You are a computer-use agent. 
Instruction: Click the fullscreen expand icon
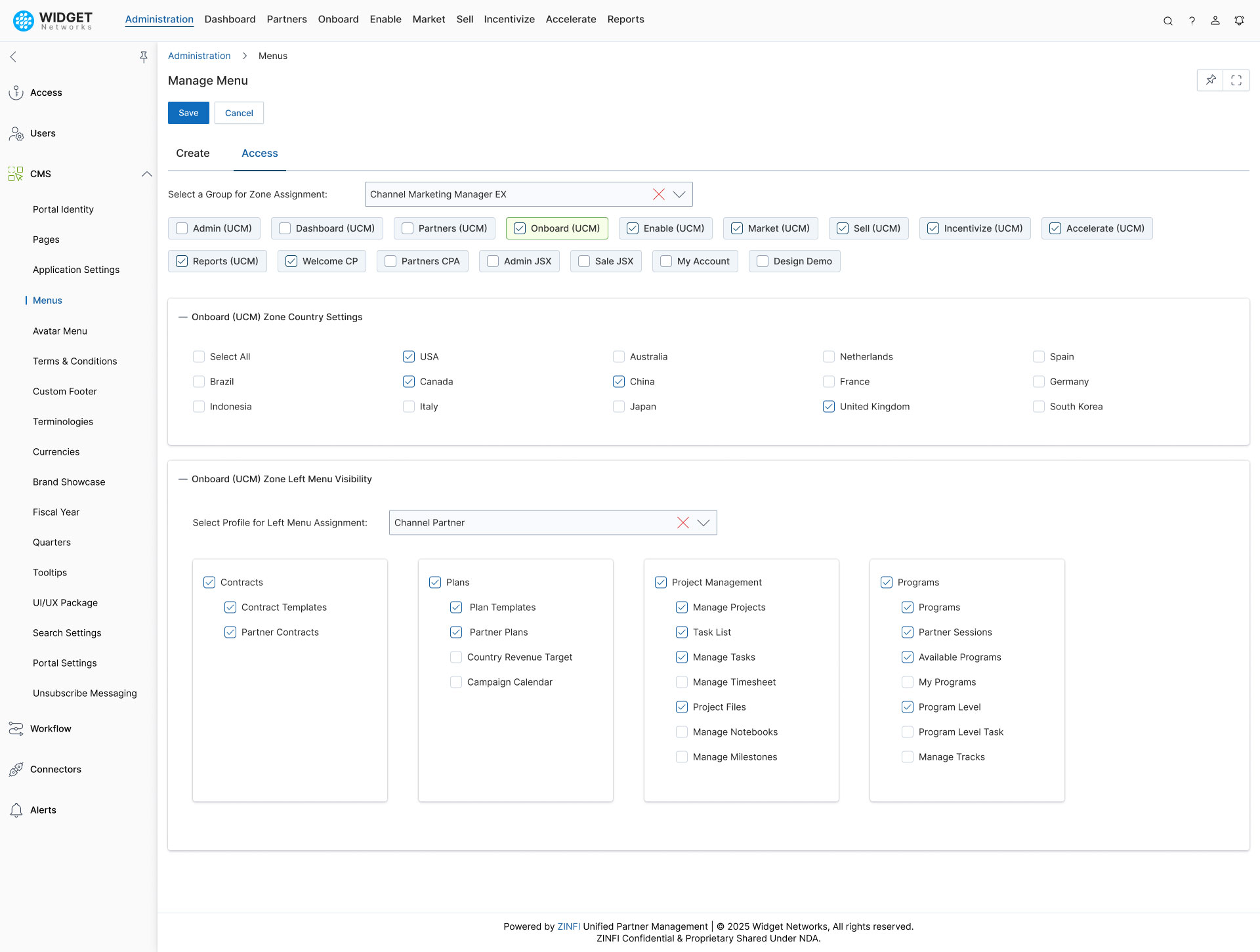1236,81
